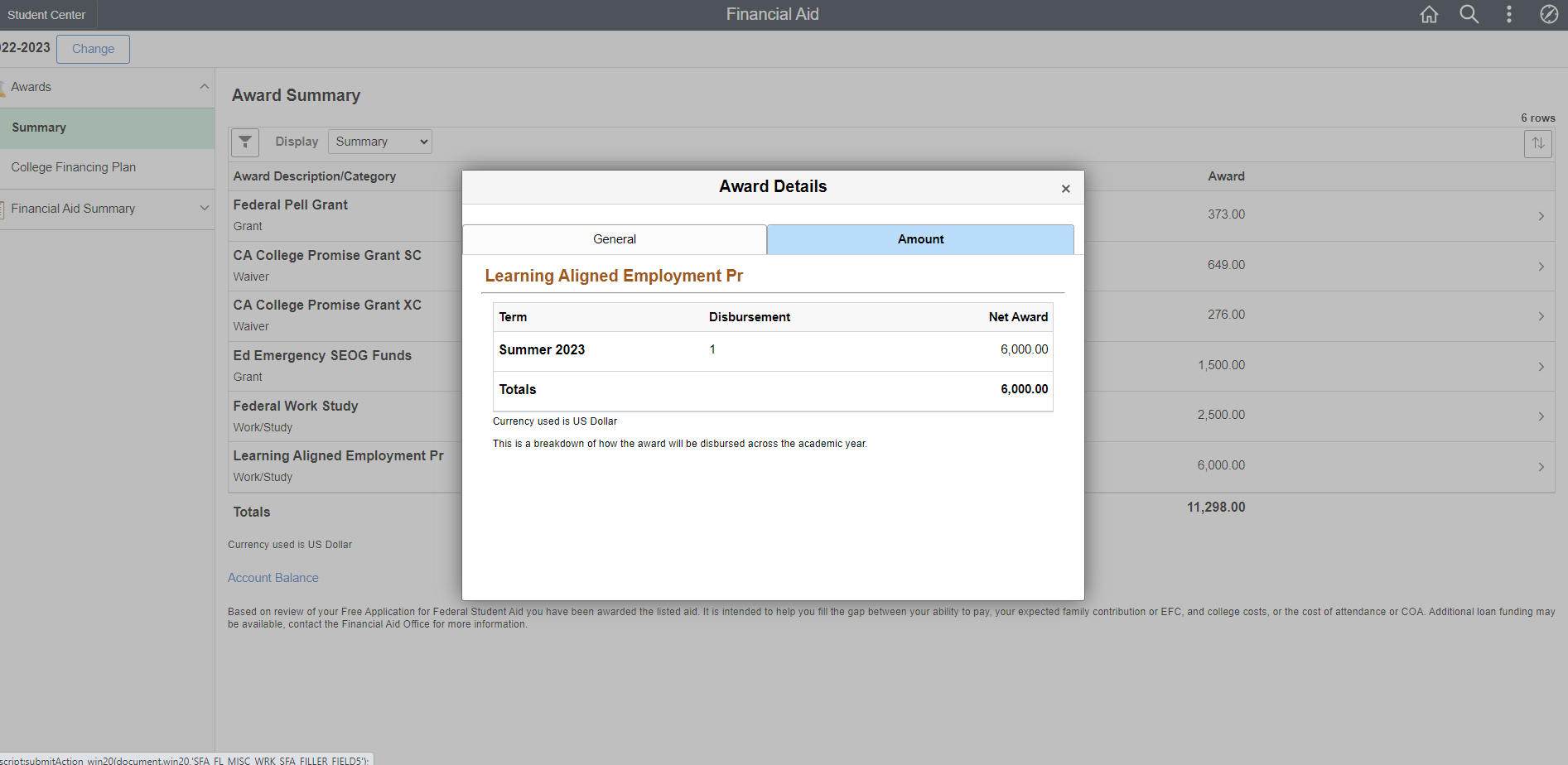Click disbursement number 1 link
The height and width of the screenshot is (765, 1568).
[x=712, y=349]
